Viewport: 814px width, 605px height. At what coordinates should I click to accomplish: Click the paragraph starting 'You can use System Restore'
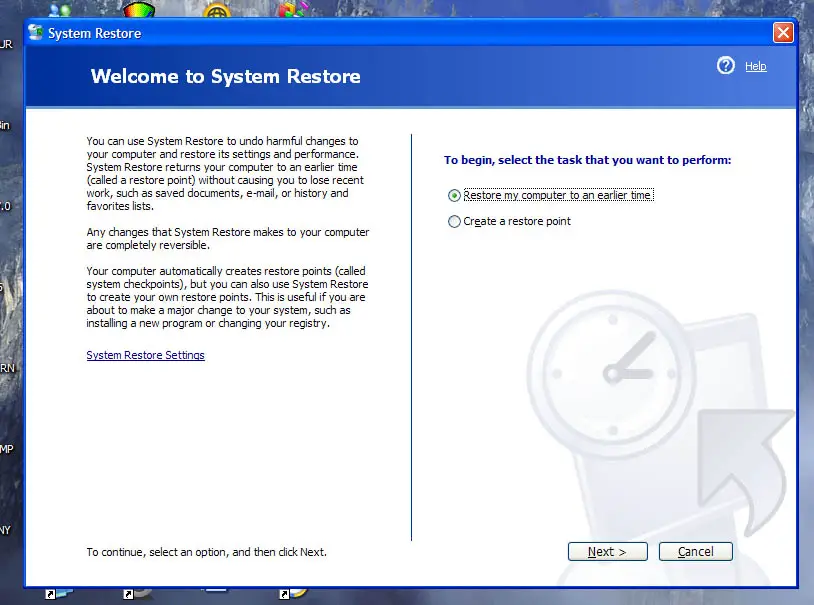pos(225,173)
